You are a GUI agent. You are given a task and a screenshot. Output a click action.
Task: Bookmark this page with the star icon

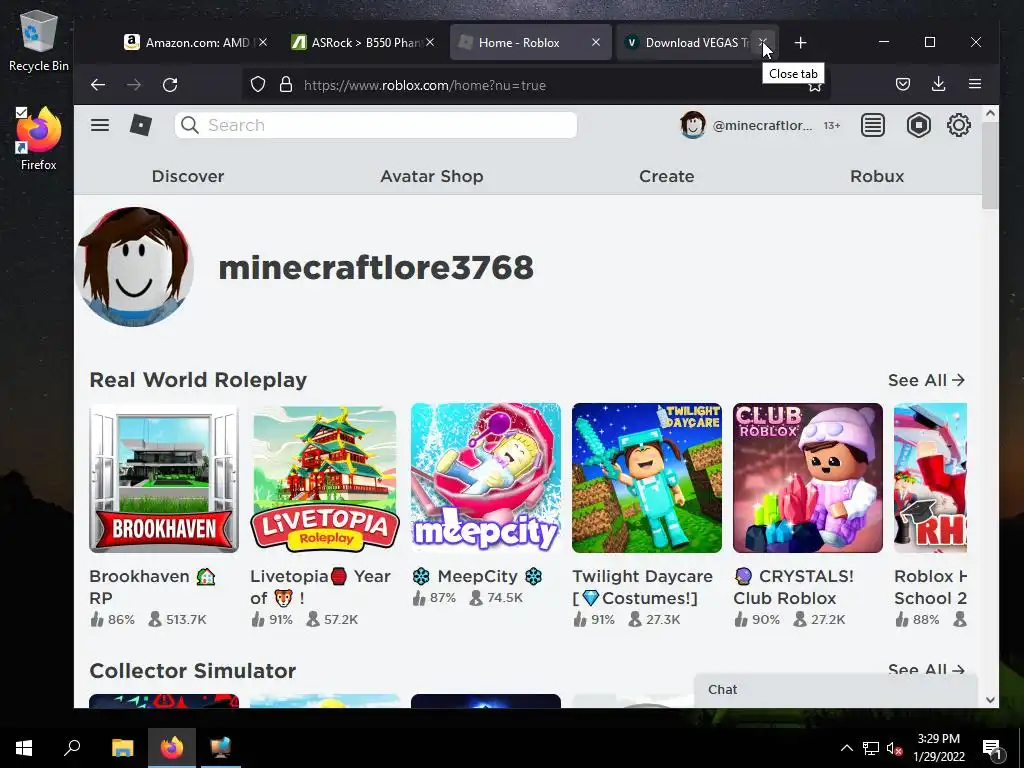(814, 87)
